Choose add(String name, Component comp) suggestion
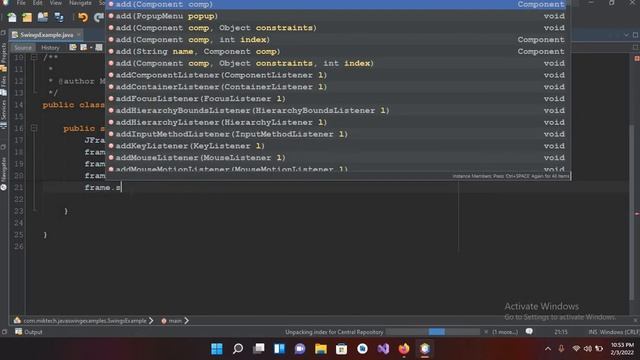Viewport: 640px width, 360px height. tap(338, 51)
